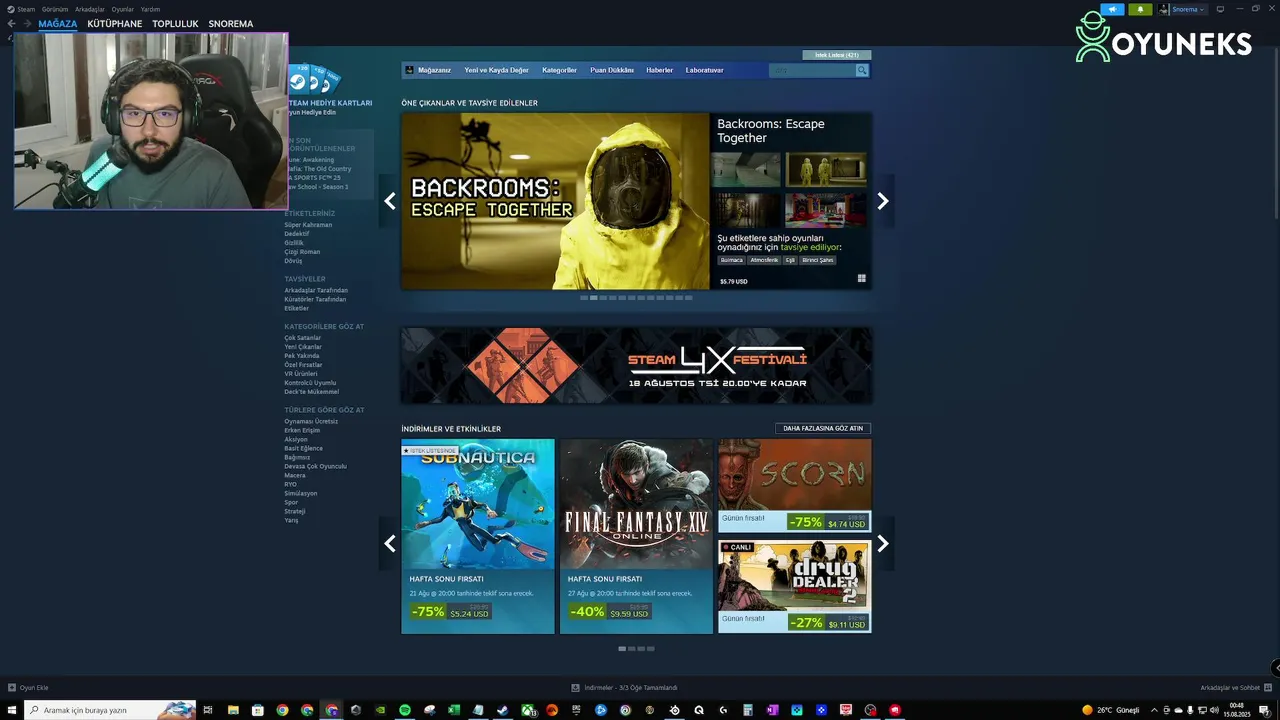Open the downloads status icon at bottom

click(x=575, y=688)
